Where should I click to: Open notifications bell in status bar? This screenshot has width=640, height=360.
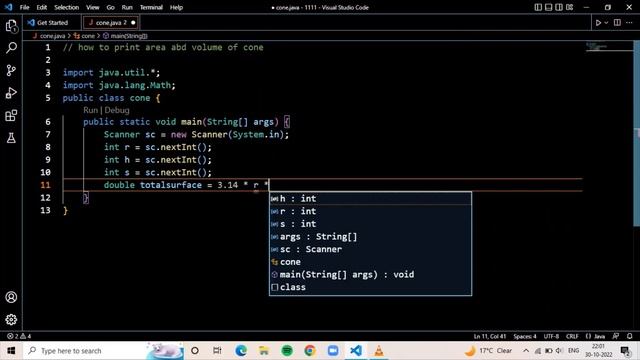pos(629,336)
